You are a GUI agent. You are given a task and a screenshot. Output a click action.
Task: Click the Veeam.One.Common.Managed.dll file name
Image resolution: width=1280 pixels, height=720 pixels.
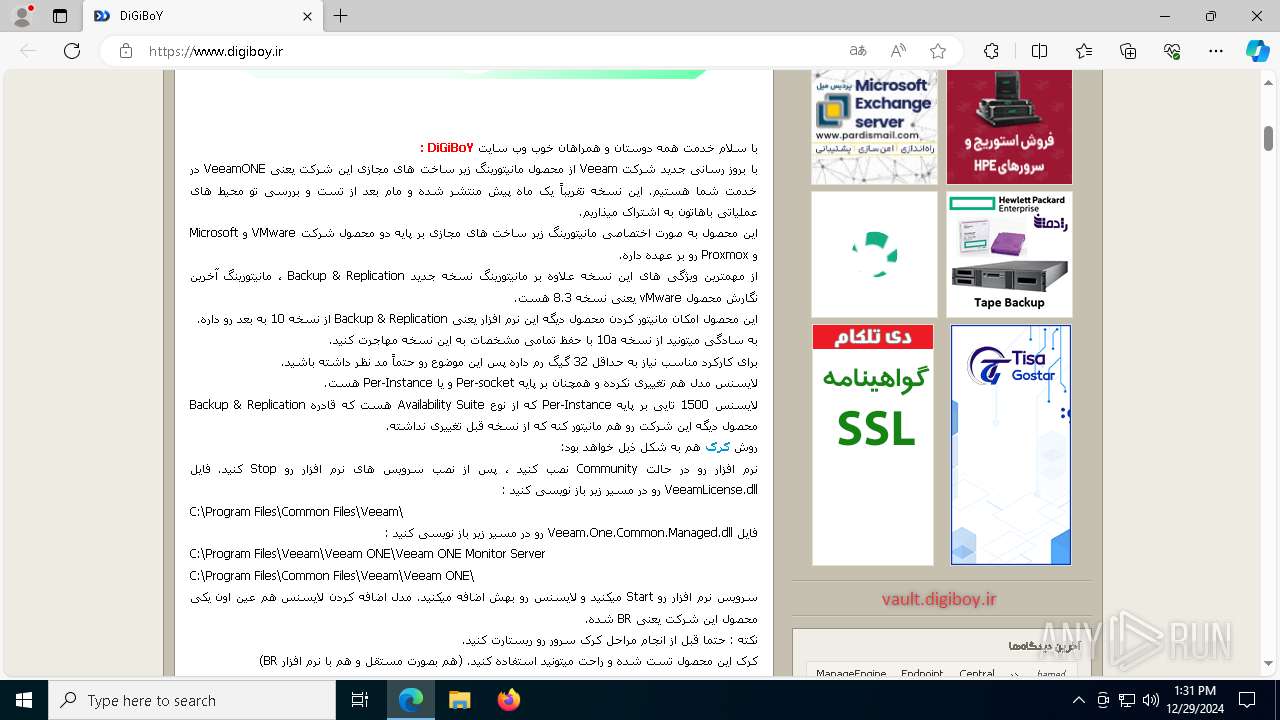point(640,533)
